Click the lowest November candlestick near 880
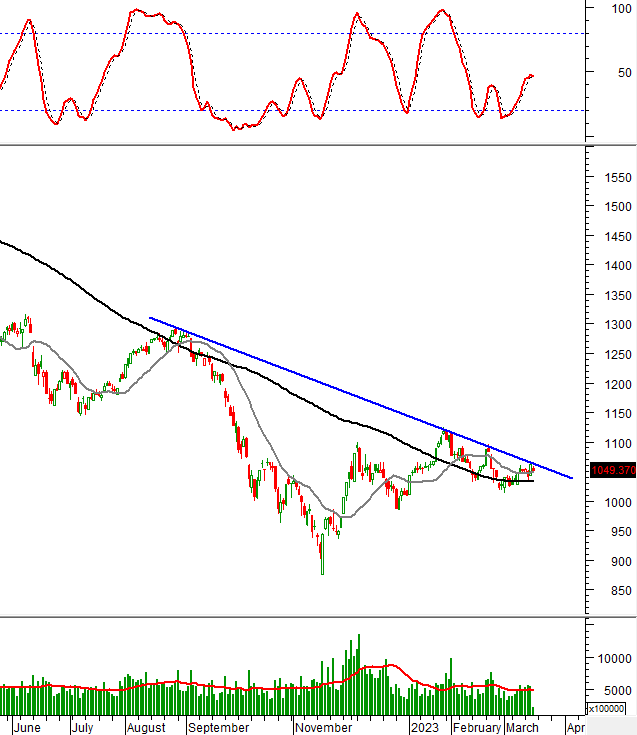This screenshot has height=735, width=637. (322, 553)
